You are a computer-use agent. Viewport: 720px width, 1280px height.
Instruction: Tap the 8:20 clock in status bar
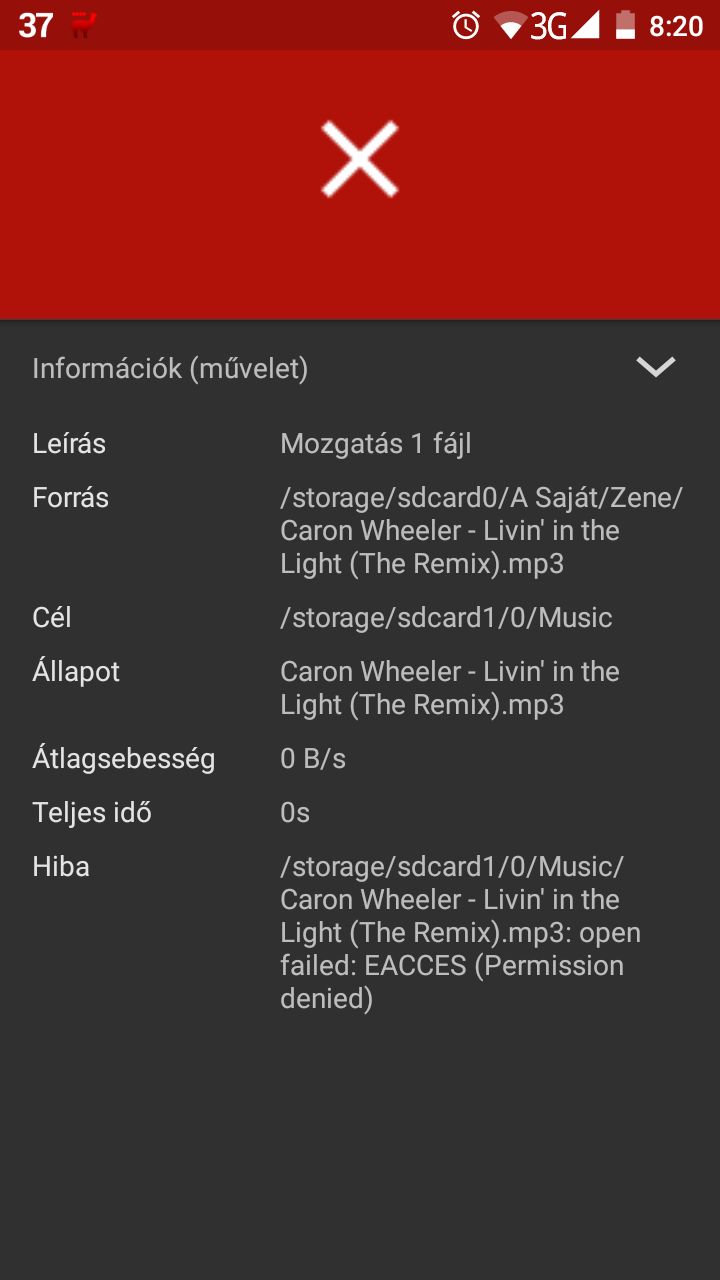coord(676,25)
